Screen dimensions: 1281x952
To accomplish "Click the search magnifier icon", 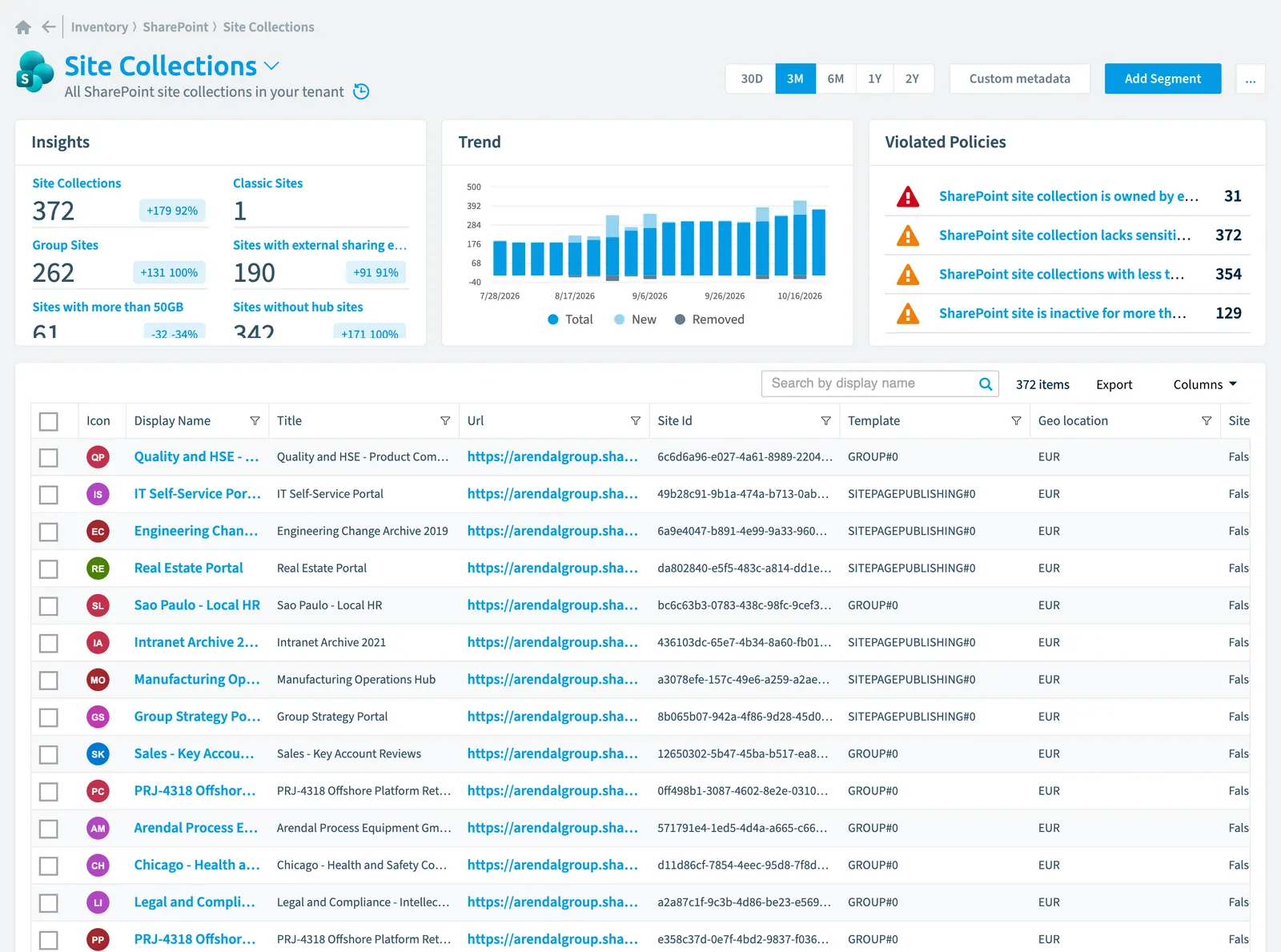I will click(986, 384).
